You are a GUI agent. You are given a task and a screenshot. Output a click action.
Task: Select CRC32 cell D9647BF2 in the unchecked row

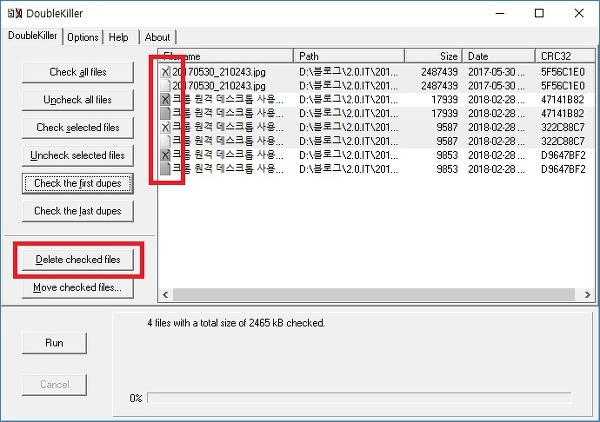pyautogui.click(x=562, y=169)
